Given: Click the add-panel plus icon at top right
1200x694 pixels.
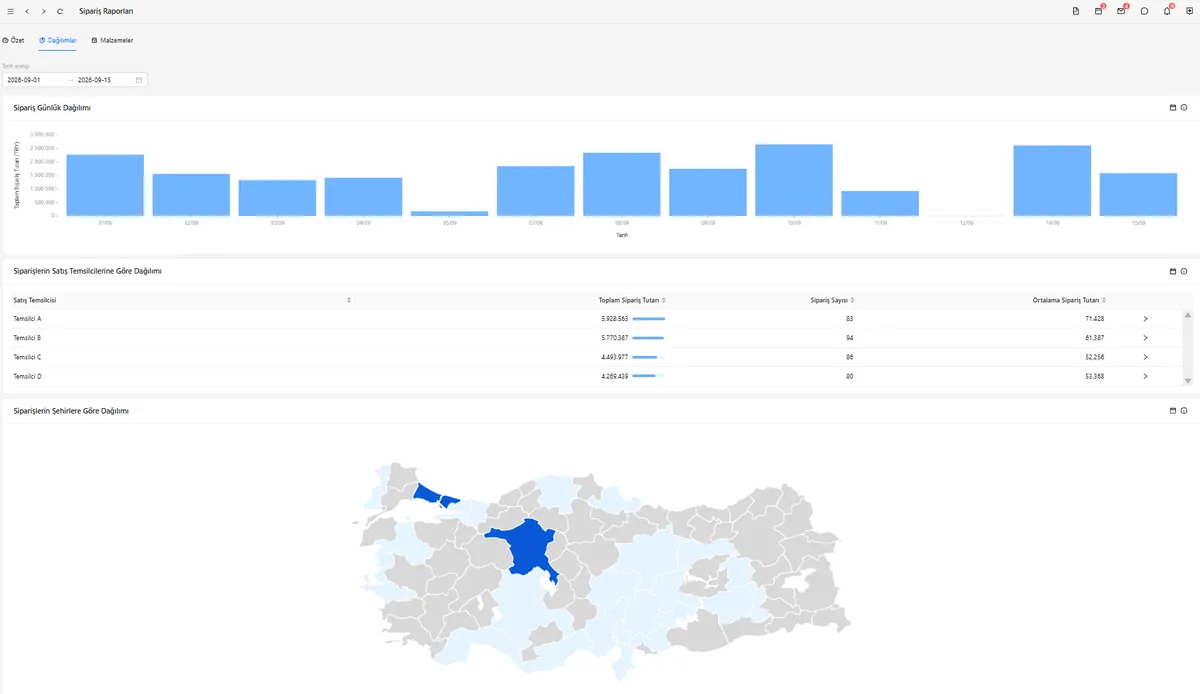Looking at the screenshot, I should 1189,11.
